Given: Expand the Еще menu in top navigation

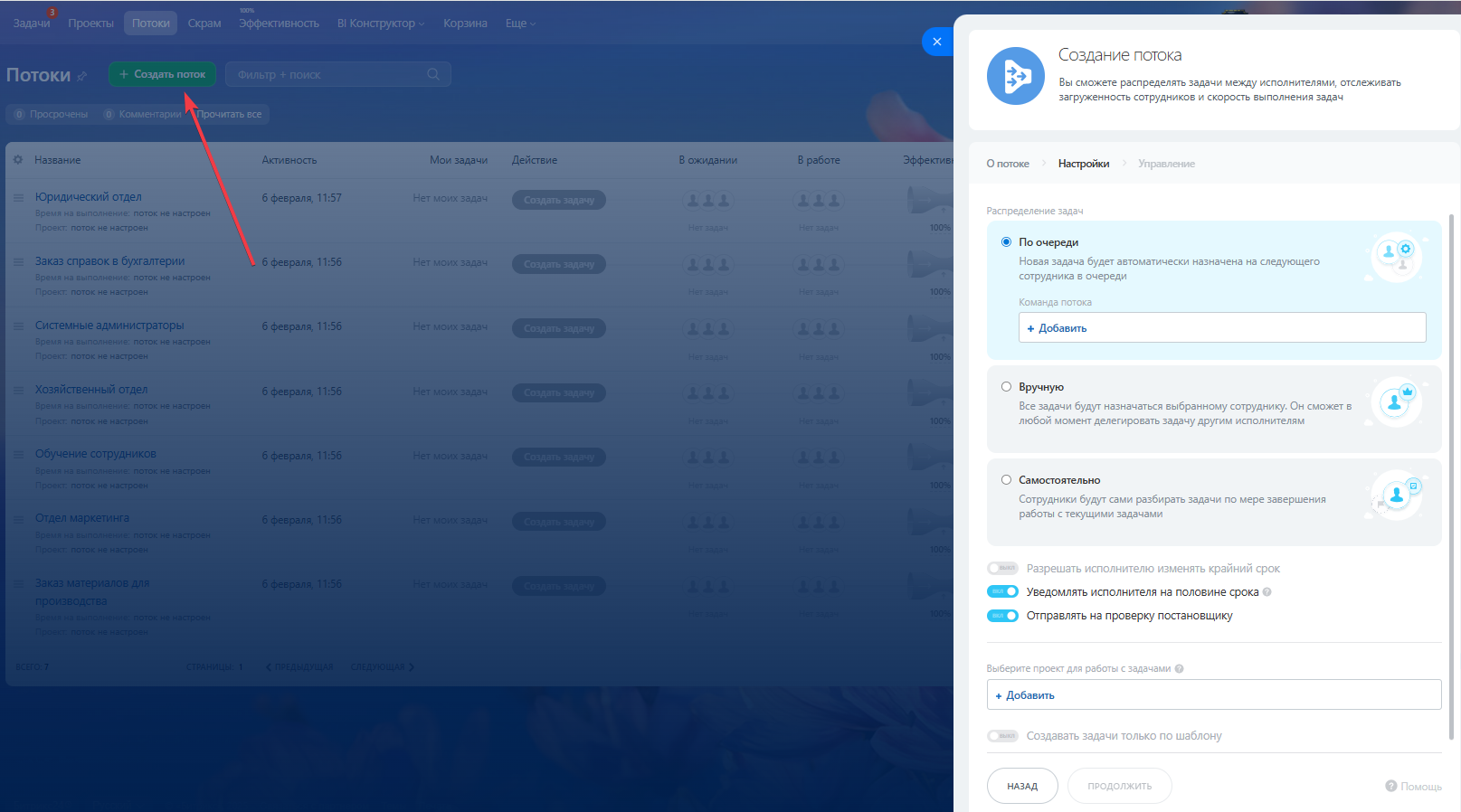Looking at the screenshot, I should [520, 24].
